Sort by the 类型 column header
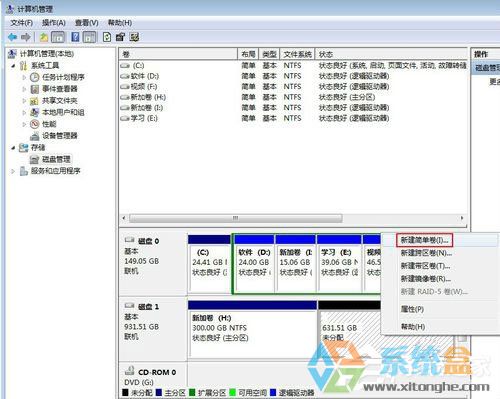The image size is (500, 399). point(269,54)
